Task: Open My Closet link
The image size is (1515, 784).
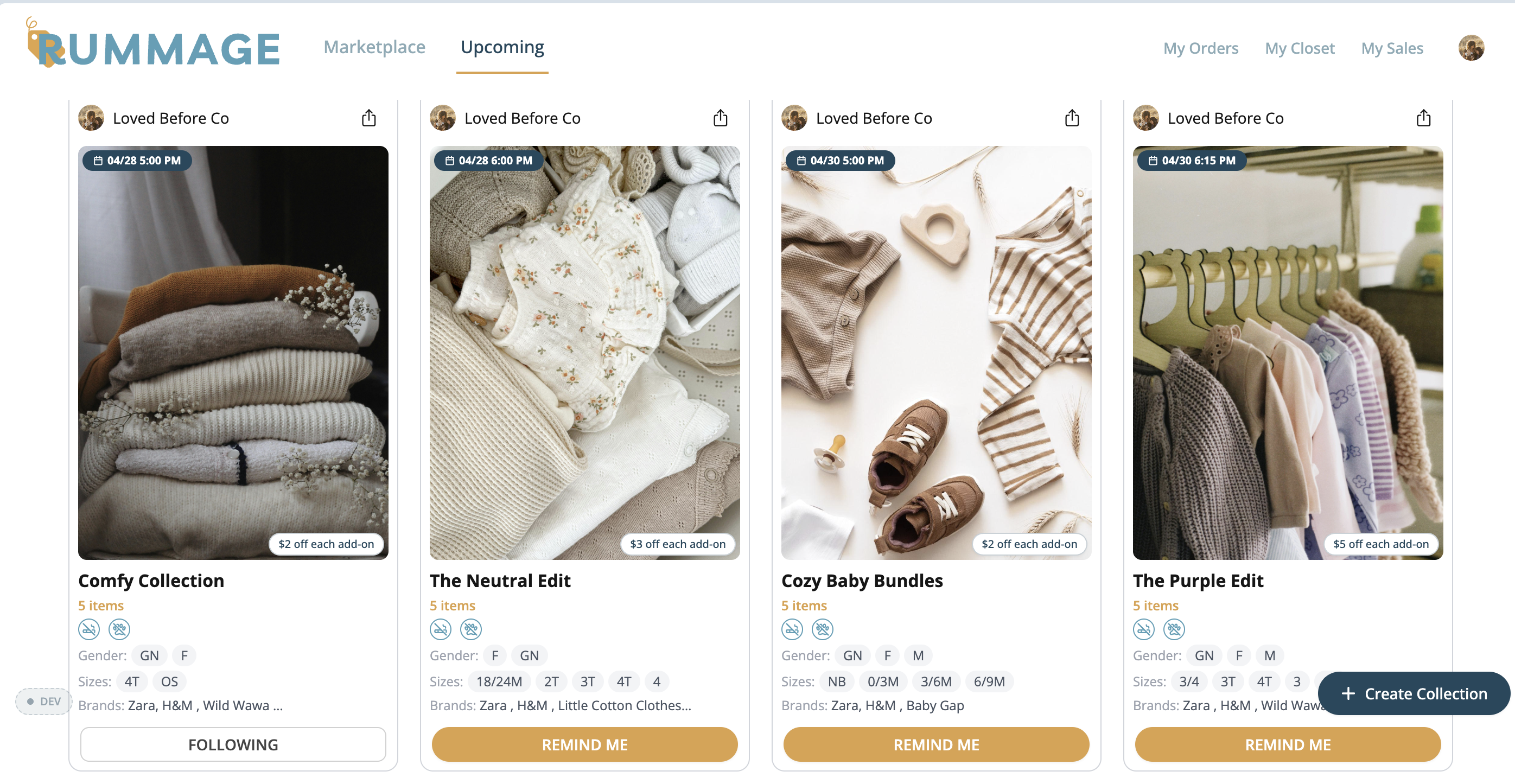Action: coord(1299,48)
